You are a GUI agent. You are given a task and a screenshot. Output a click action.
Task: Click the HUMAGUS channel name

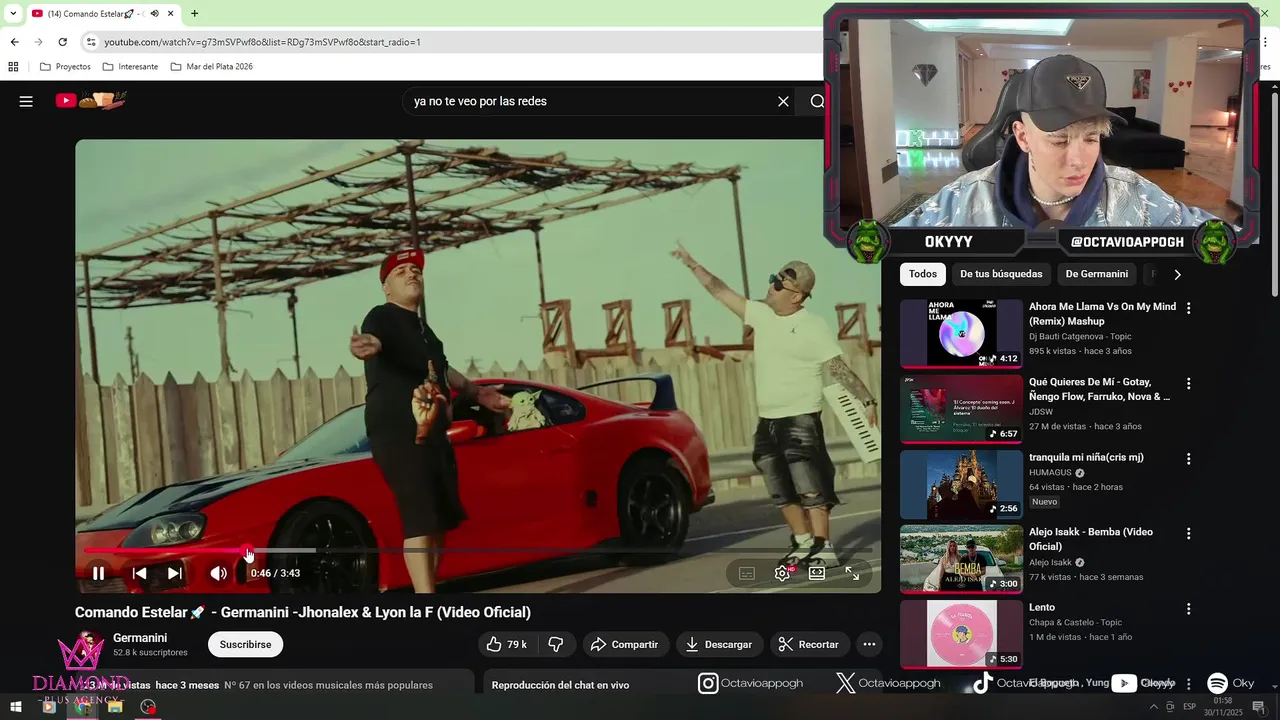1050,472
